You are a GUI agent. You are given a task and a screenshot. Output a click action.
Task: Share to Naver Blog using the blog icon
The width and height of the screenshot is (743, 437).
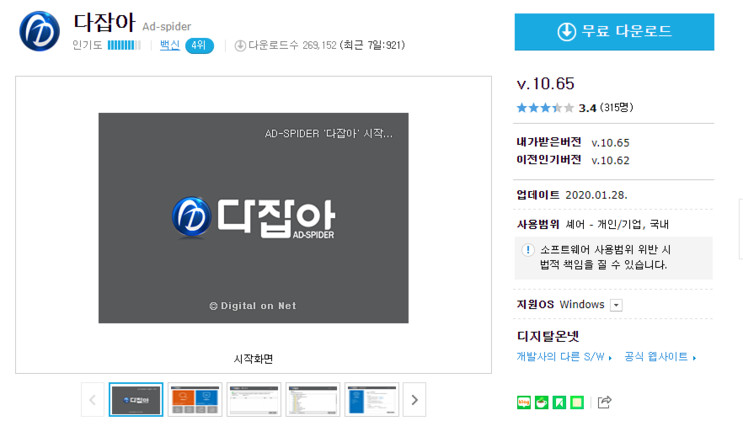pos(524,402)
